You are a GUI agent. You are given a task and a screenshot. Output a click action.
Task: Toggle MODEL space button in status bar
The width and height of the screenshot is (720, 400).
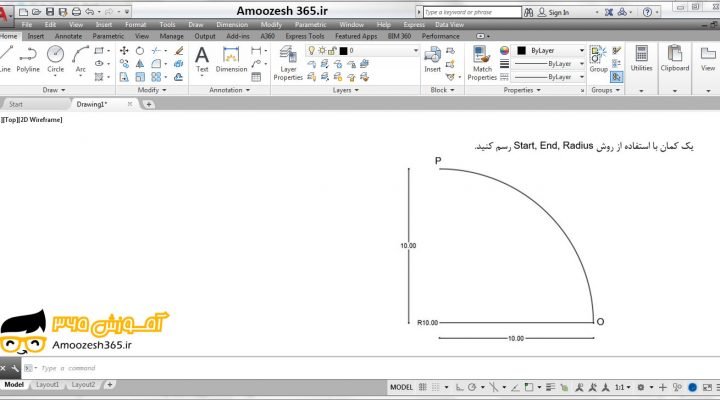pos(401,387)
